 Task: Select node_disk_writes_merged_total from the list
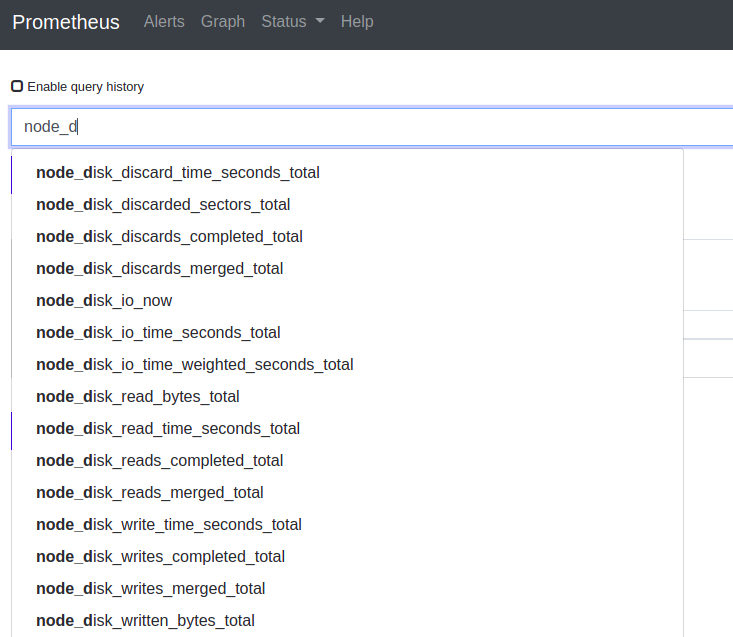coord(150,589)
